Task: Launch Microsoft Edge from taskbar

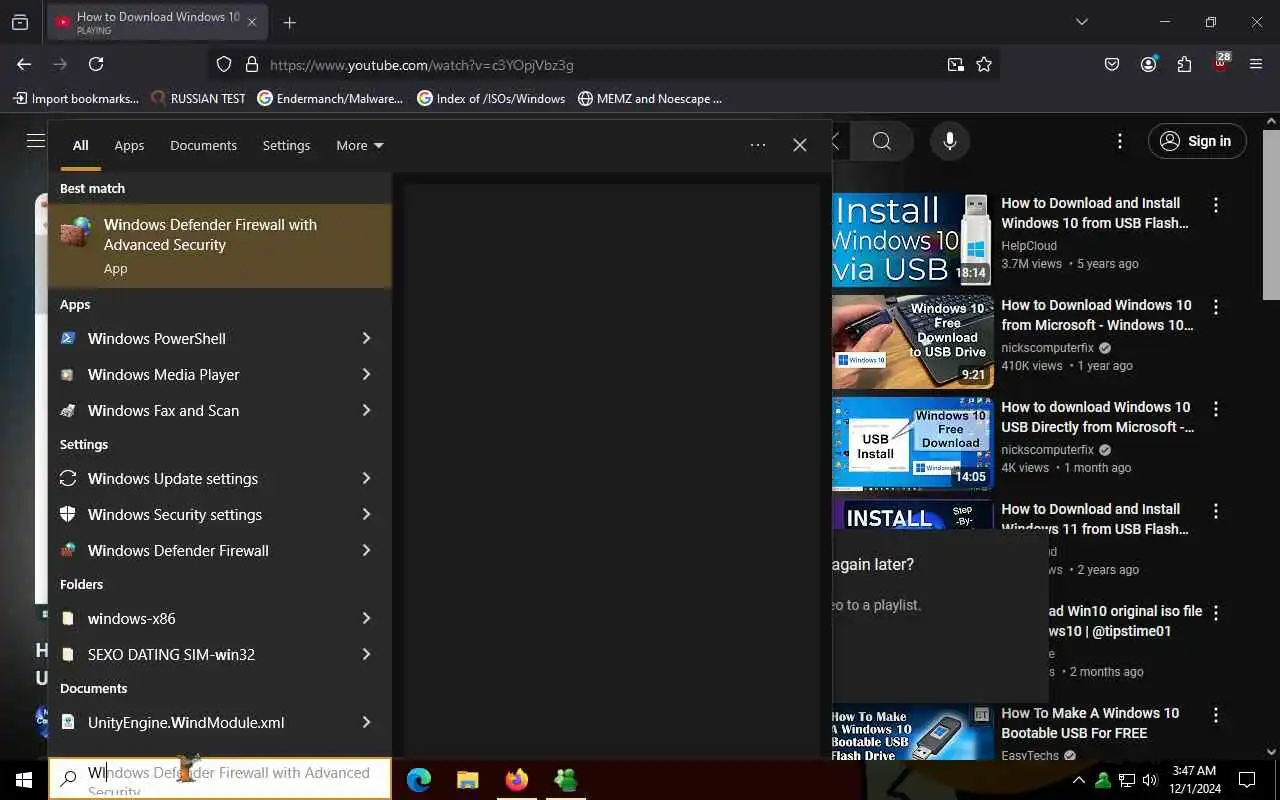Action: tap(419, 780)
